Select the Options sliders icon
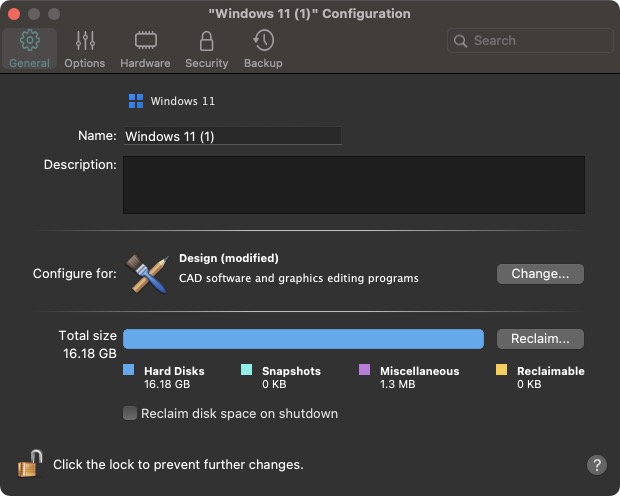 pos(85,40)
